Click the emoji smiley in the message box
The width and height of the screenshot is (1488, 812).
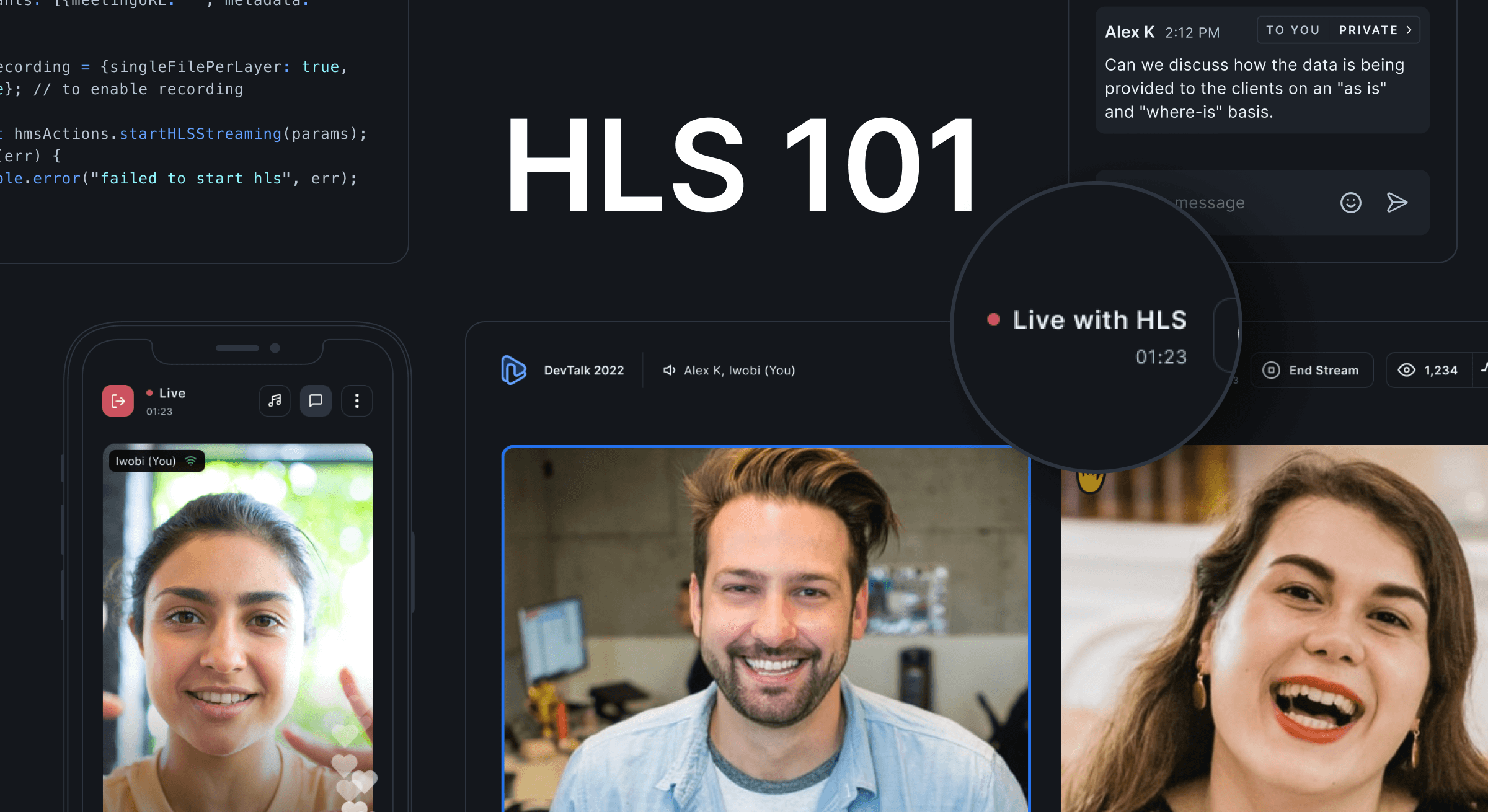tap(1352, 203)
